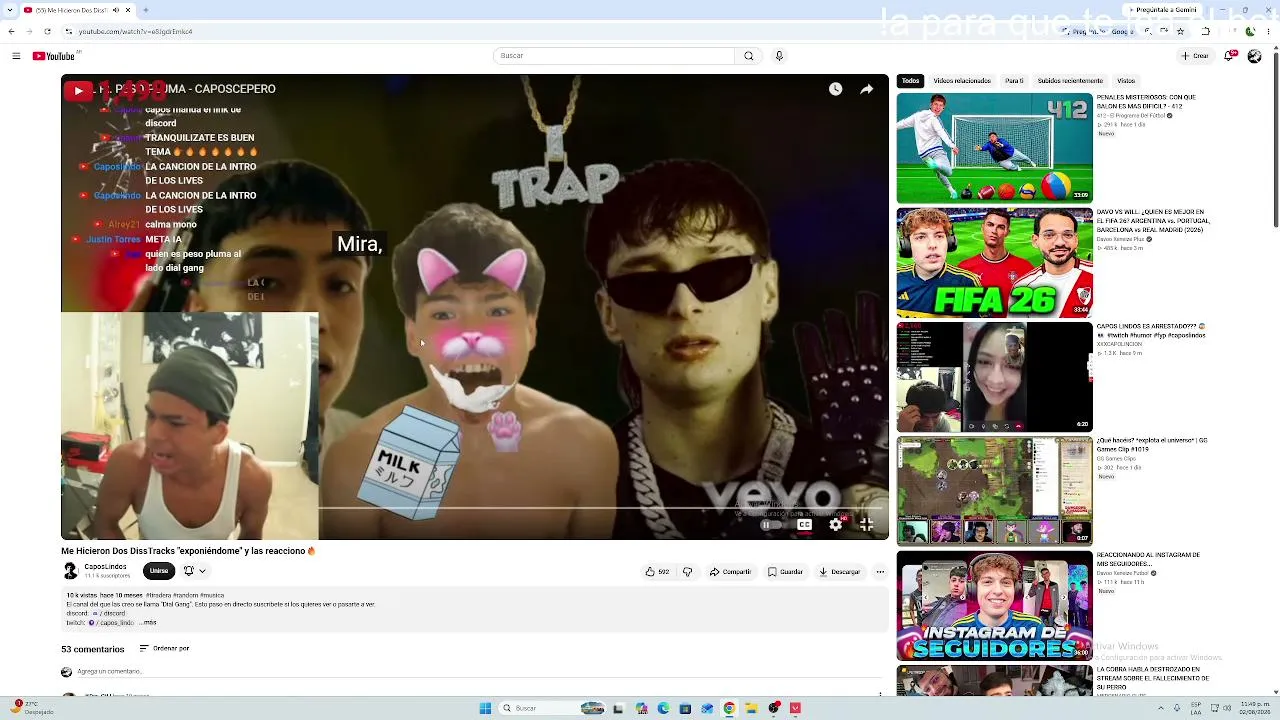
Task: Open Chrome three-dot menu
Action: pos(1267,31)
